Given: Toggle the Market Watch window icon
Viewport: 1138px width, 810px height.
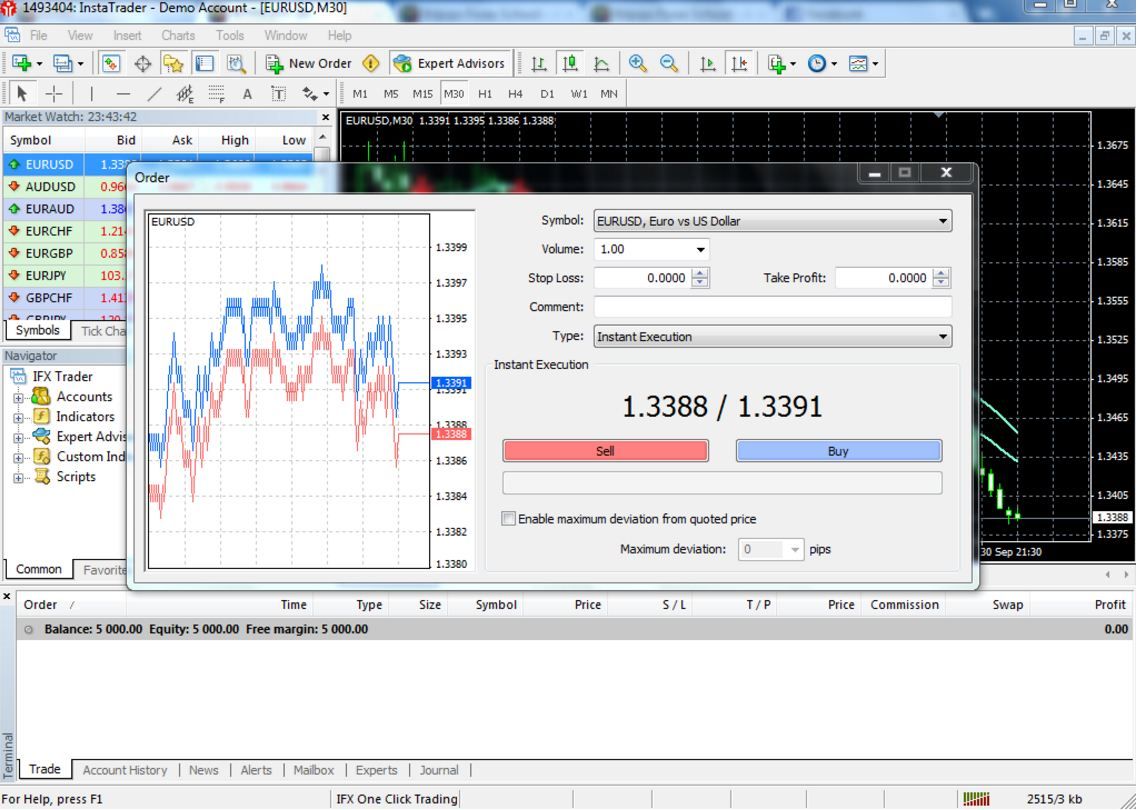Looking at the screenshot, I should (110, 64).
